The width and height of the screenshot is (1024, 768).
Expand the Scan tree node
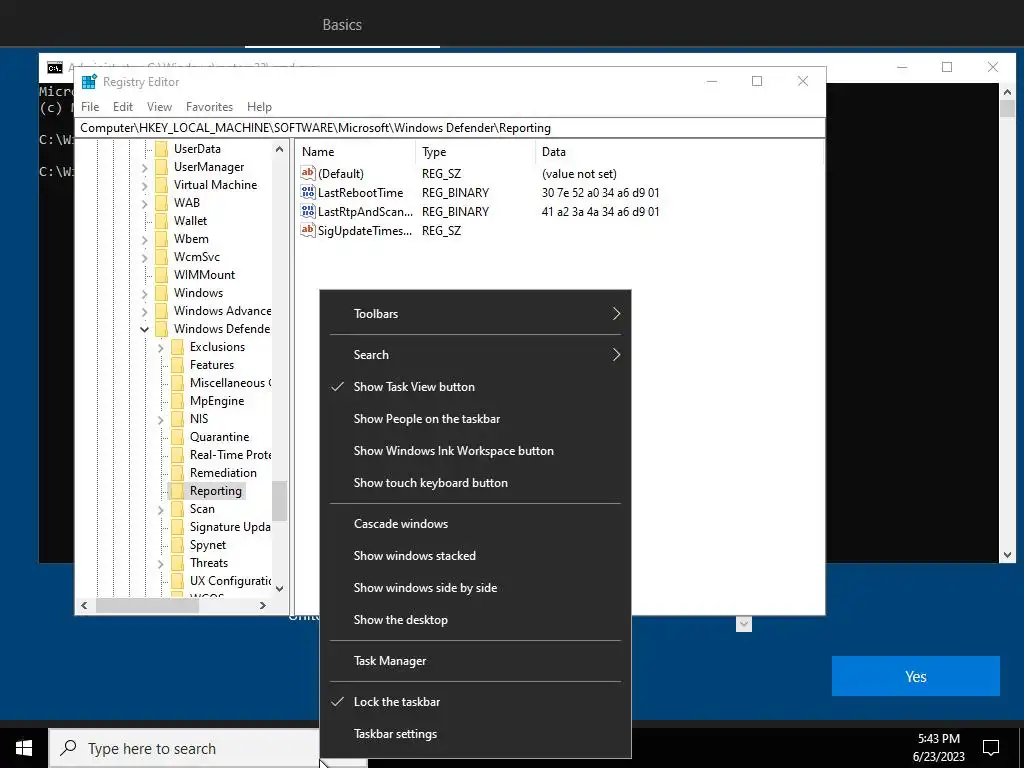(161, 509)
